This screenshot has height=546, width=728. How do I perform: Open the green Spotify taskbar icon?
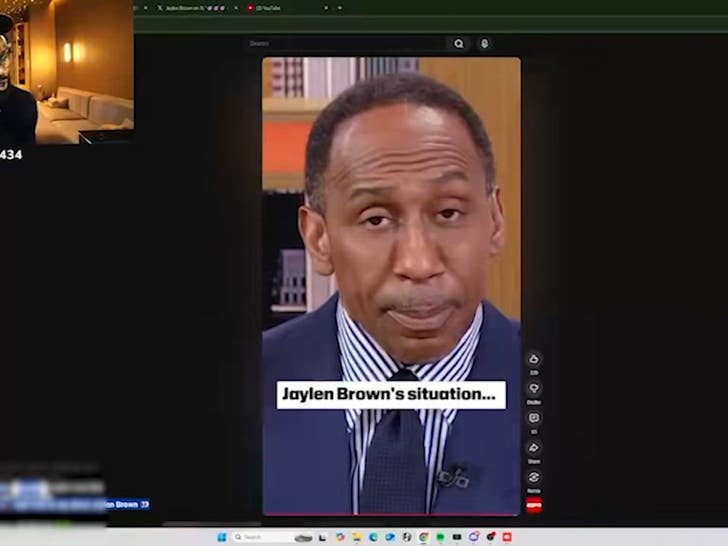(x=440, y=537)
